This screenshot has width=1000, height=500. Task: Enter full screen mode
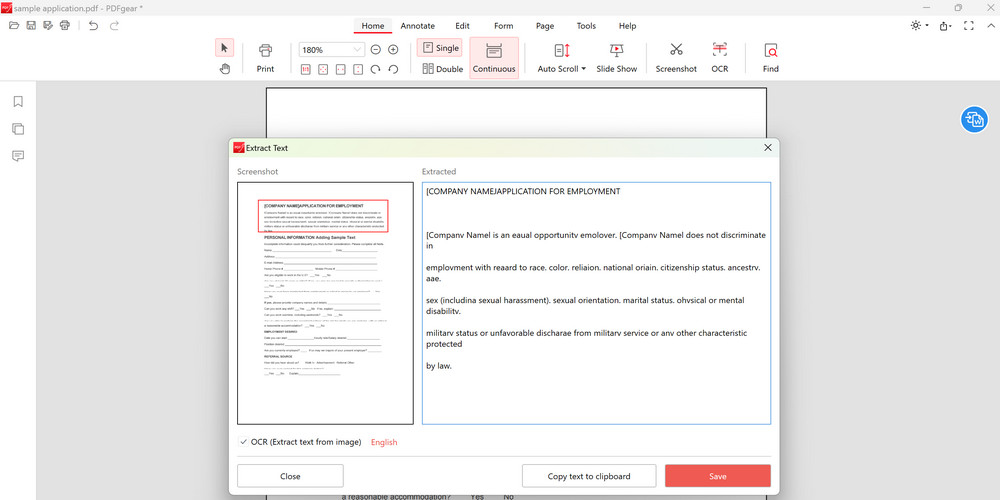[x=969, y=26]
